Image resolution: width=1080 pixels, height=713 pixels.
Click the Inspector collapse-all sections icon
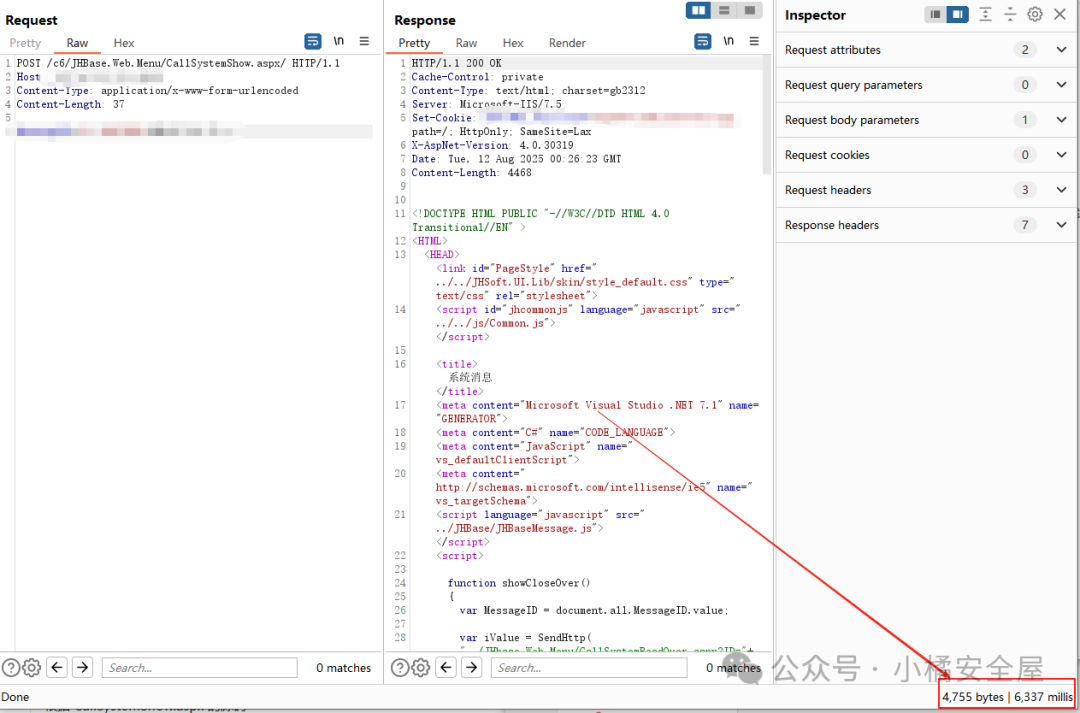[x=1010, y=14]
